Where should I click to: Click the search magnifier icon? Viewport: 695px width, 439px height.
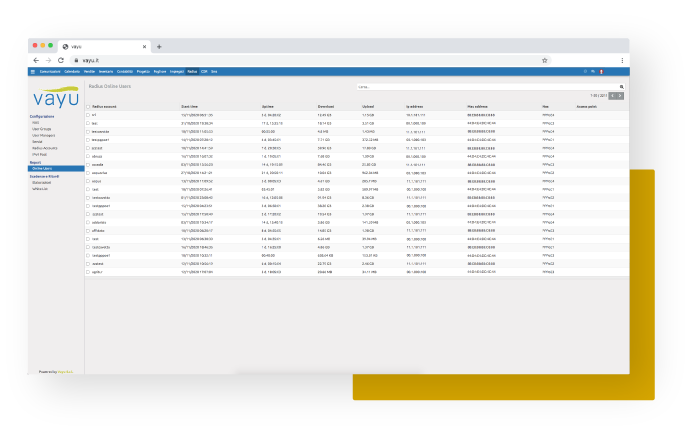click(x=621, y=87)
